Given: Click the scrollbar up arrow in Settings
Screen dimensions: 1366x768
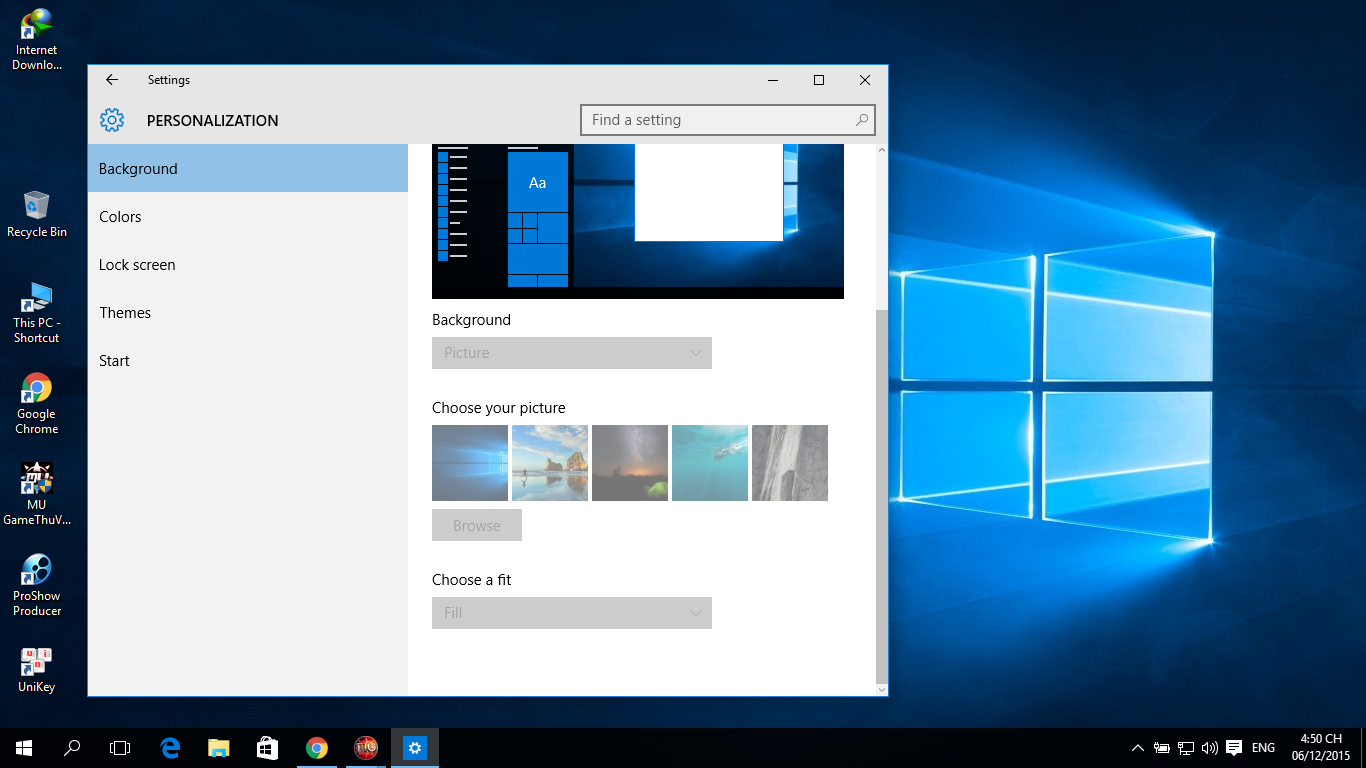Looking at the screenshot, I should [x=881, y=150].
